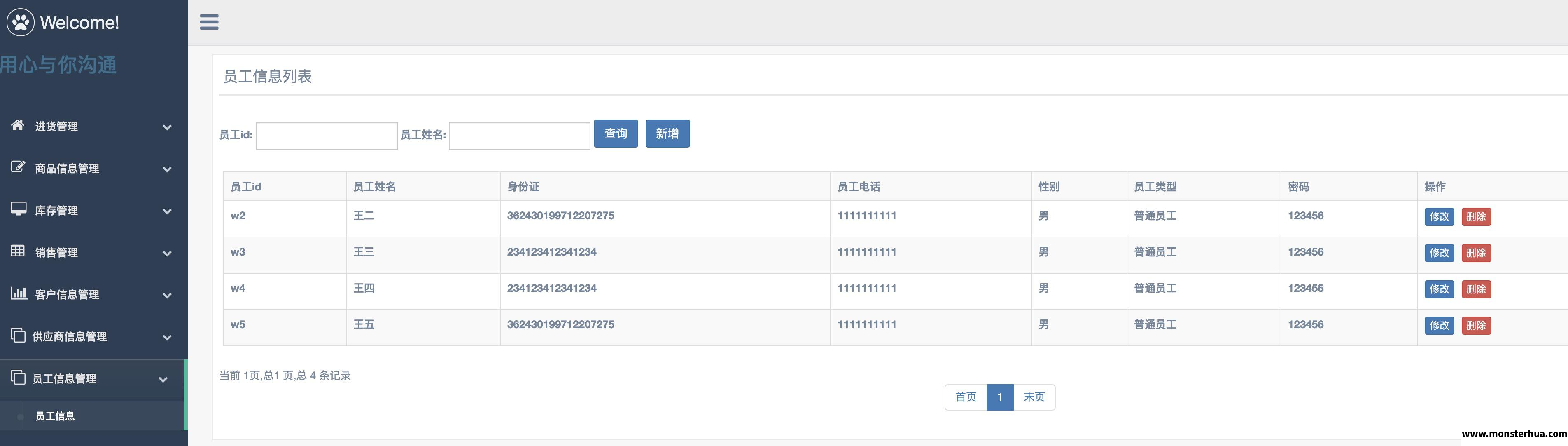Expand 供应商信息管理 chevron arrow
This screenshot has width=1568, height=446.
pyautogui.click(x=167, y=338)
